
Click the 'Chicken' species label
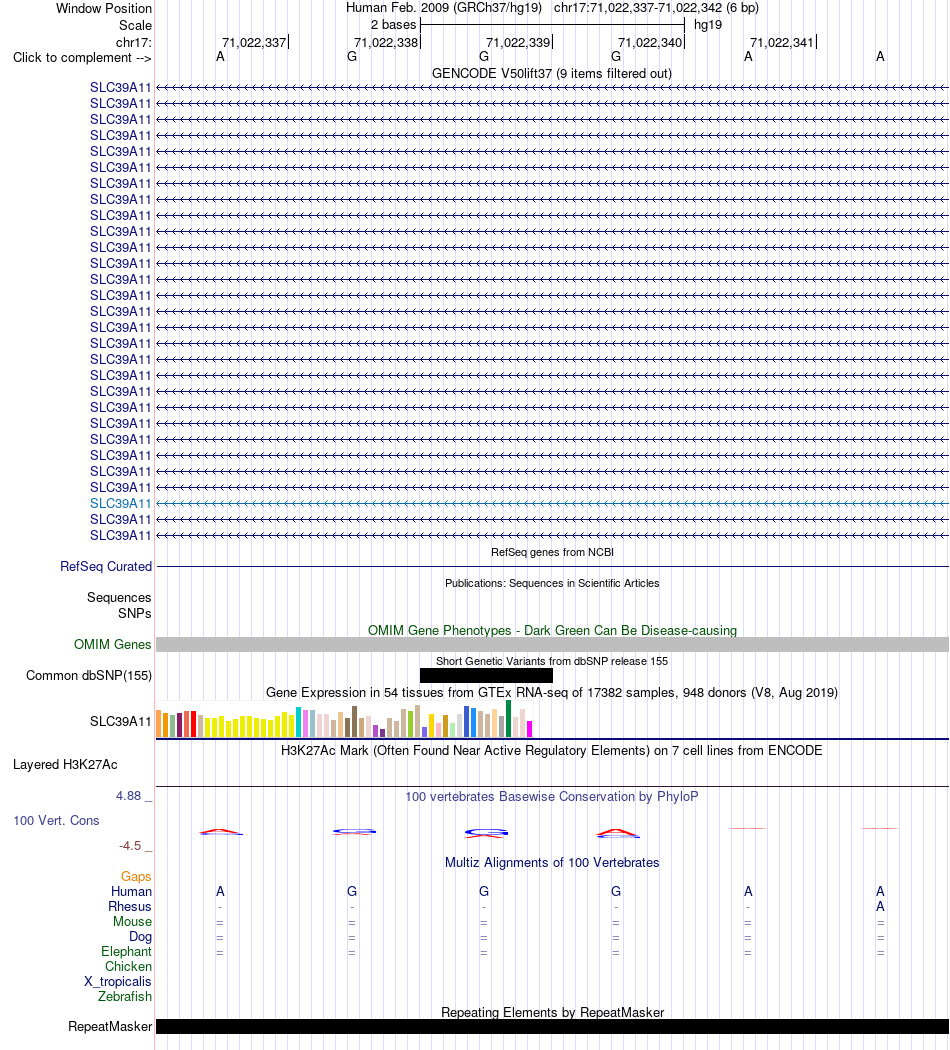coord(129,966)
